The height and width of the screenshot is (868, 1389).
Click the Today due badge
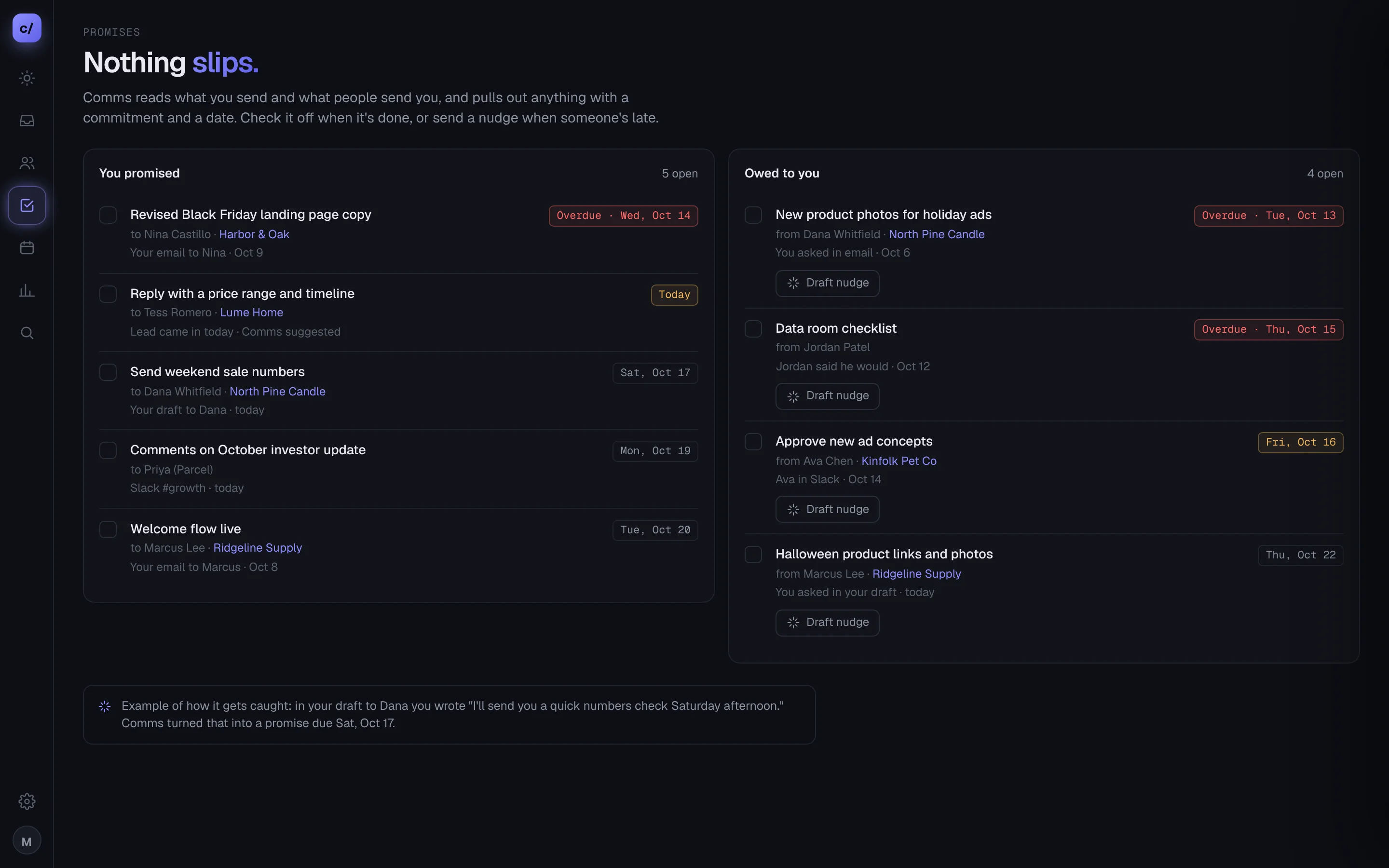(x=674, y=295)
